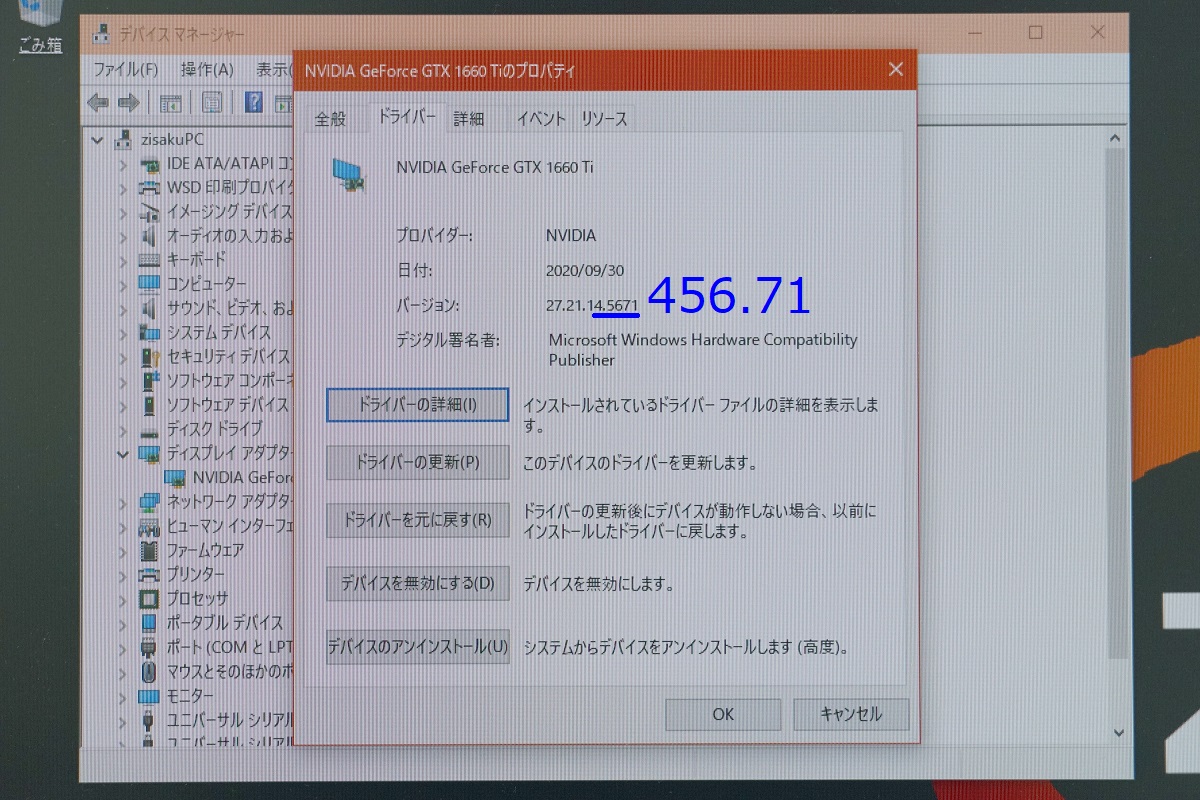Select the zisakuPC label in the tree

(x=172, y=139)
